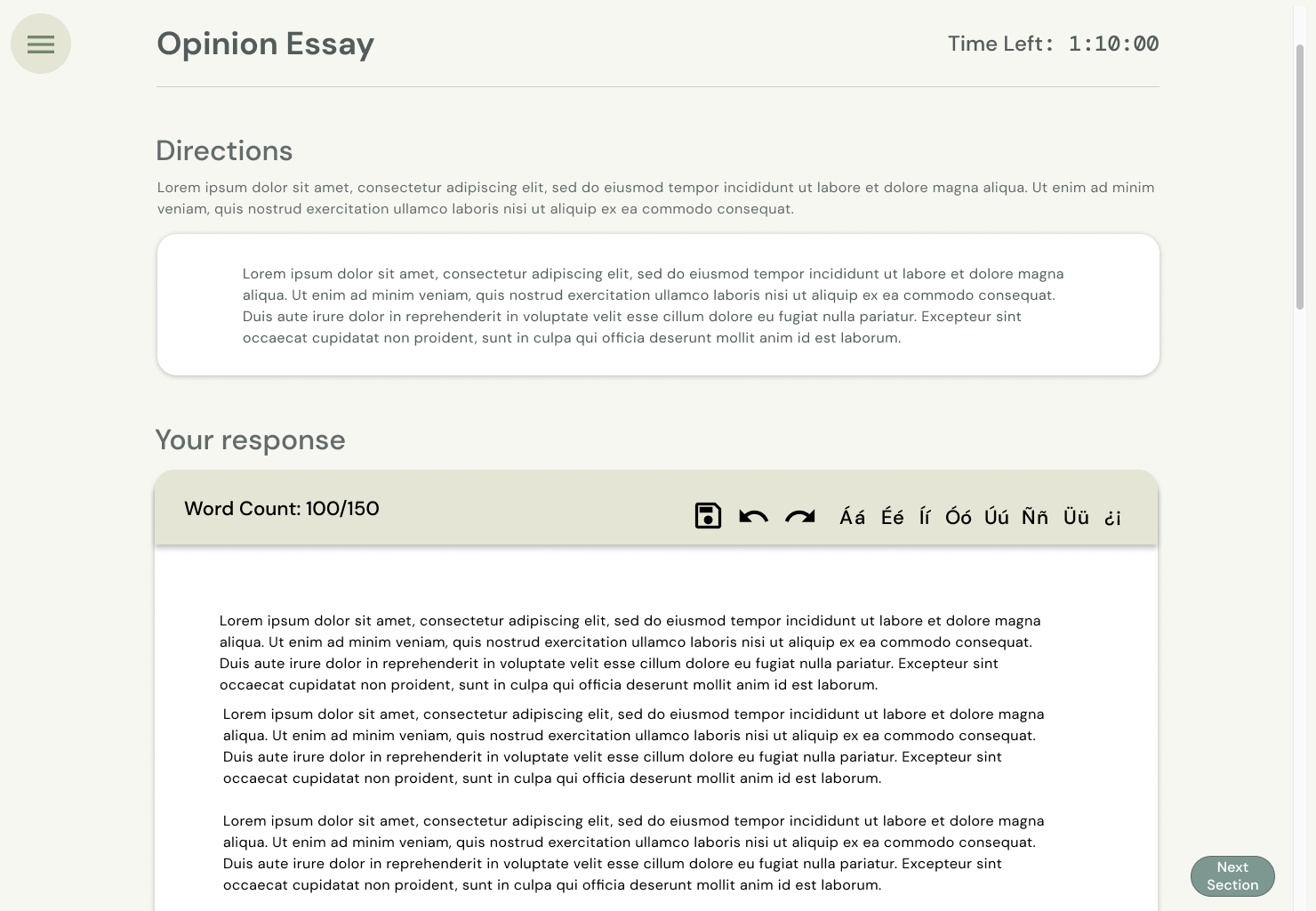1316x911 pixels.
Task: Click the prompt passage box
Action: 658,305
